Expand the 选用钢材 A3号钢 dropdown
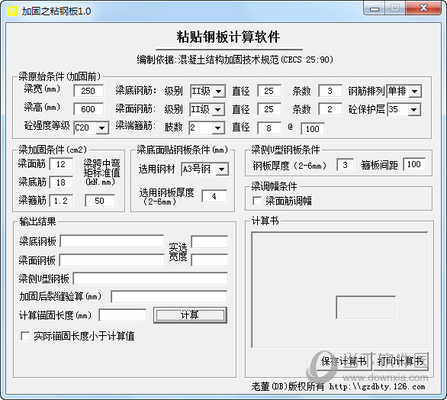Image resolution: width=447 pixels, height=400 pixels. click(222, 170)
